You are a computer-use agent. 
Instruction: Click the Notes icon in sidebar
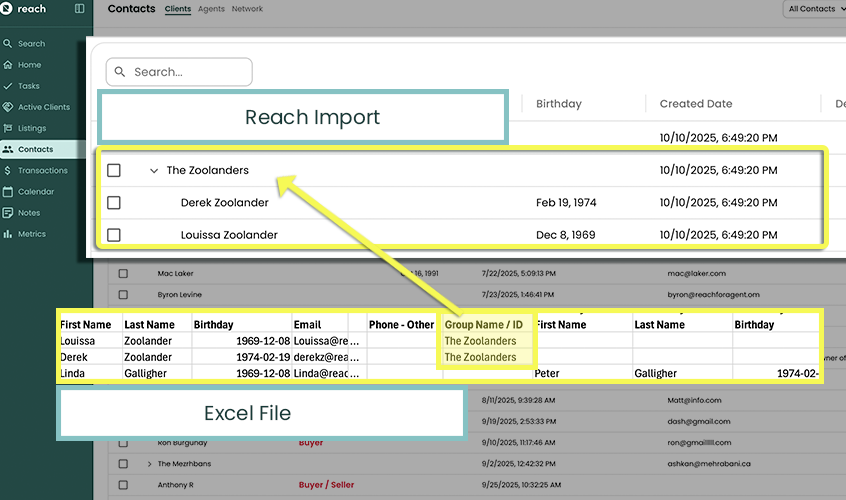8,213
